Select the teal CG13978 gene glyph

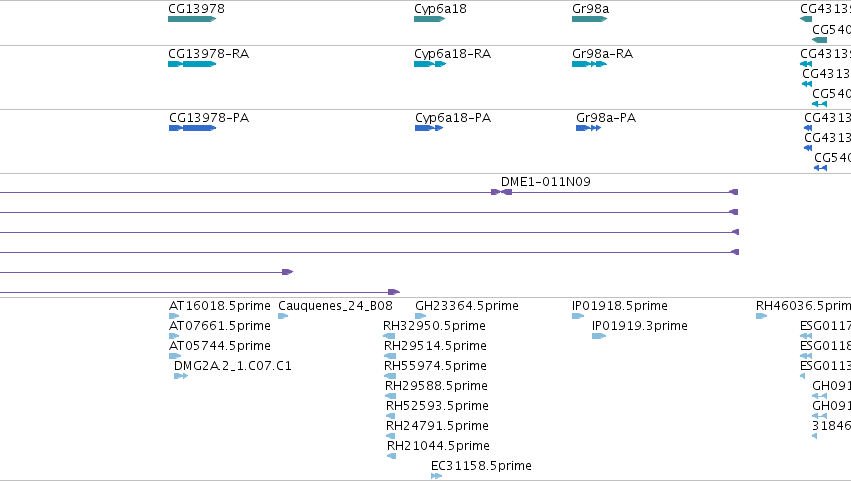(192, 19)
